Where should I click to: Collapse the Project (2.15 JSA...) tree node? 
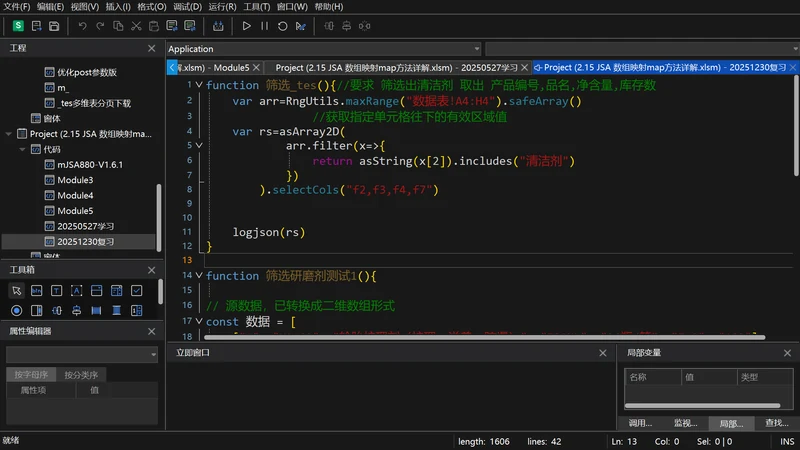point(9,134)
